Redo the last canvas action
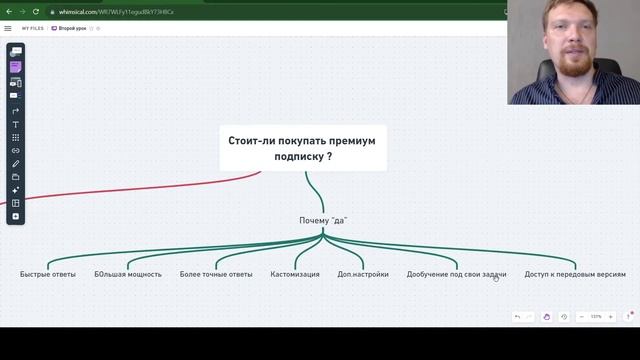The height and width of the screenshot is (360, 640). pyautogui.click(x=529, y=317)
